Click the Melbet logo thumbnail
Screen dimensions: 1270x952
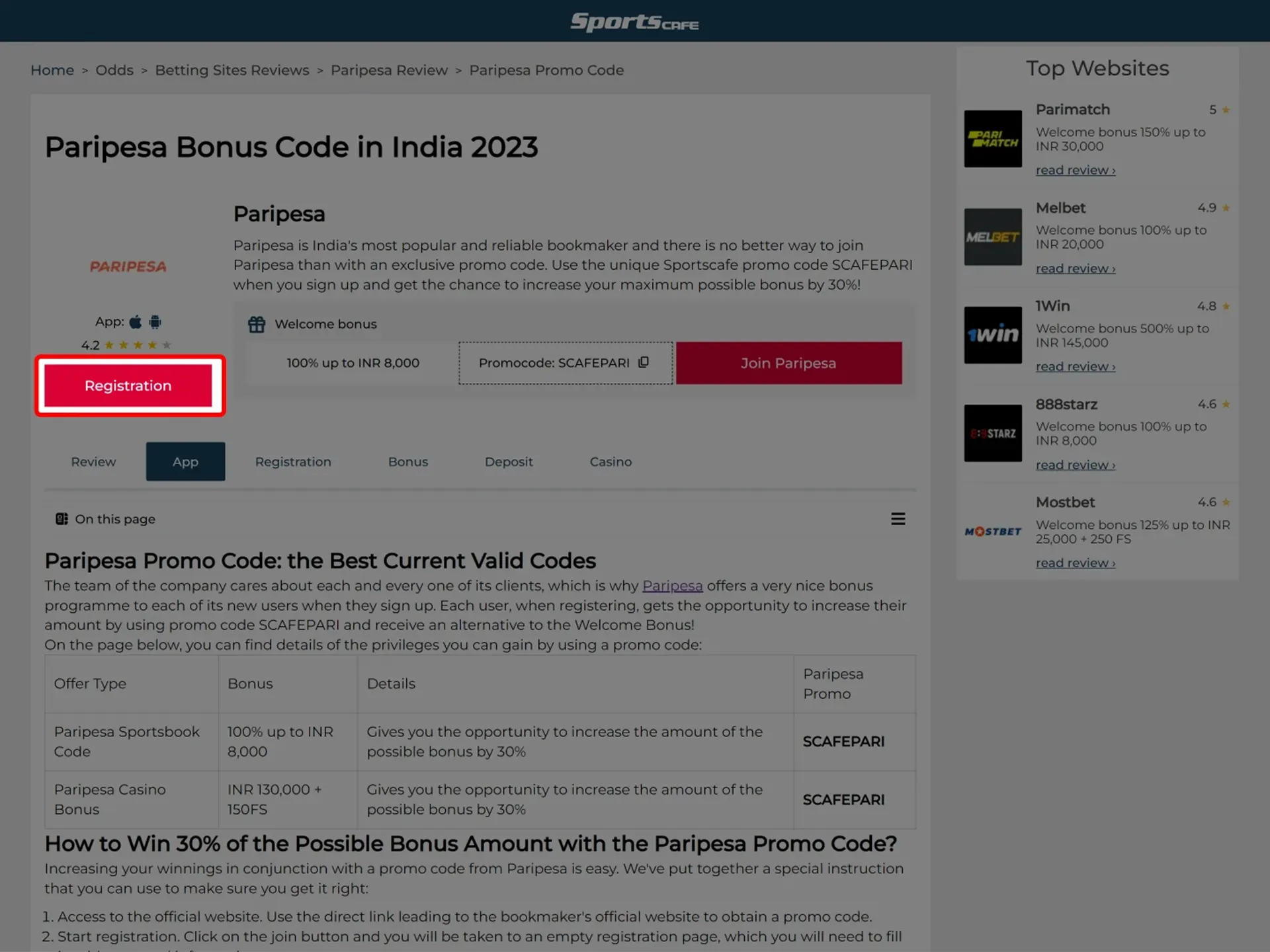pyautogui.click(x=993, y=237)
